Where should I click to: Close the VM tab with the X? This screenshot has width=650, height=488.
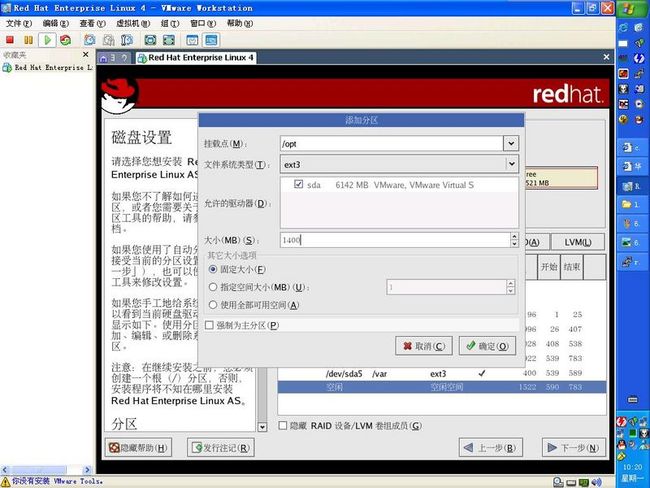click(x=606, y=57)
